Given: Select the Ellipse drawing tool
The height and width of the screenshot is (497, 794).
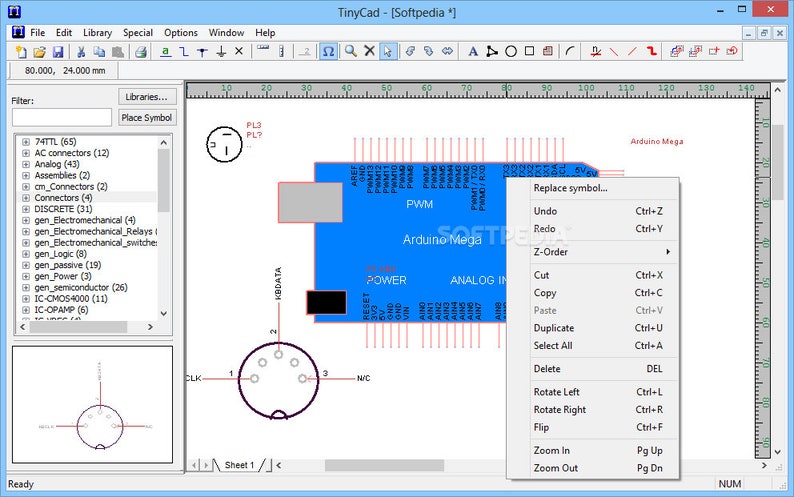Looking at the screenshot, I should pos(510,51).
